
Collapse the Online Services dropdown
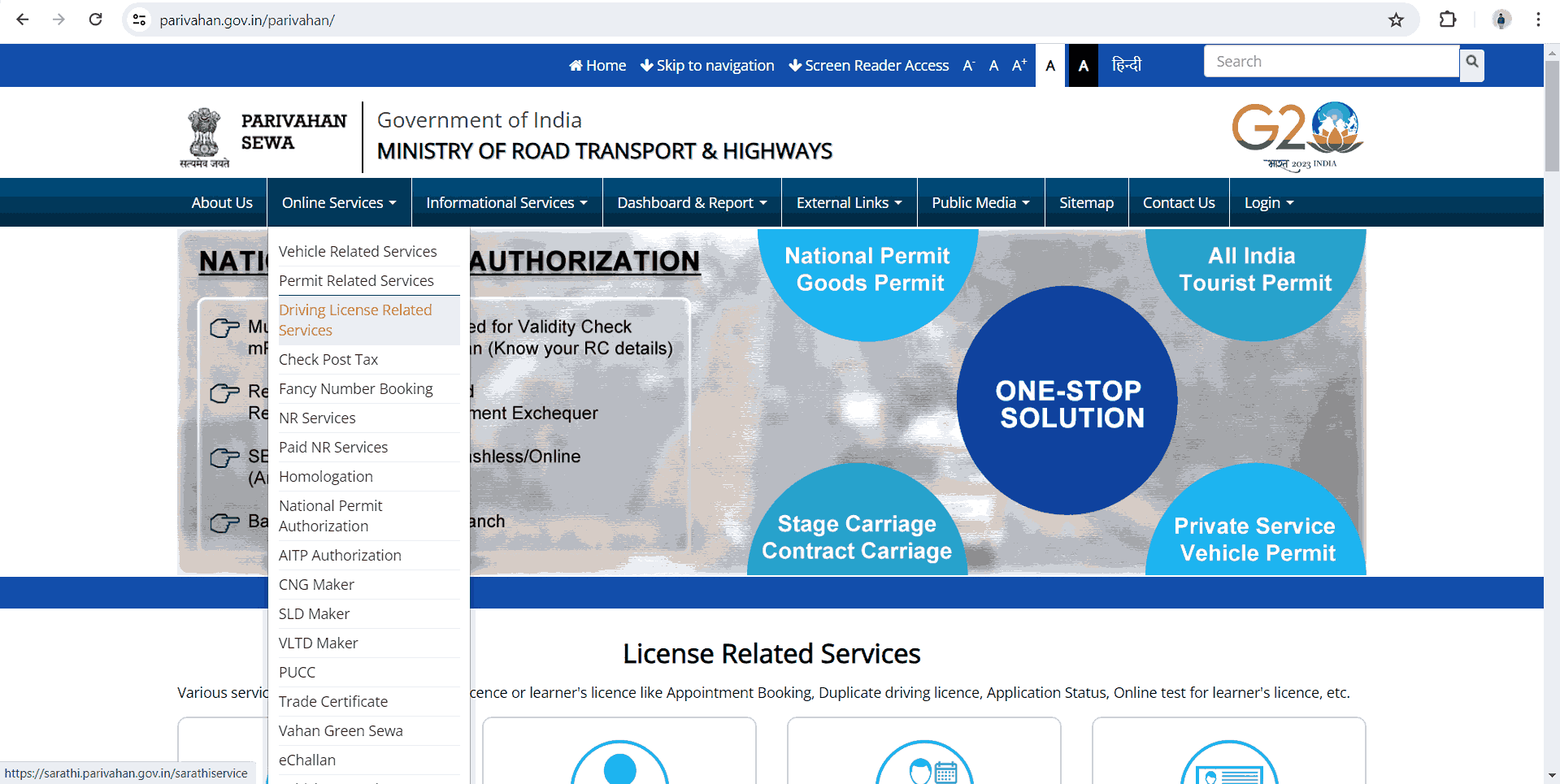(x=339, y=202)
